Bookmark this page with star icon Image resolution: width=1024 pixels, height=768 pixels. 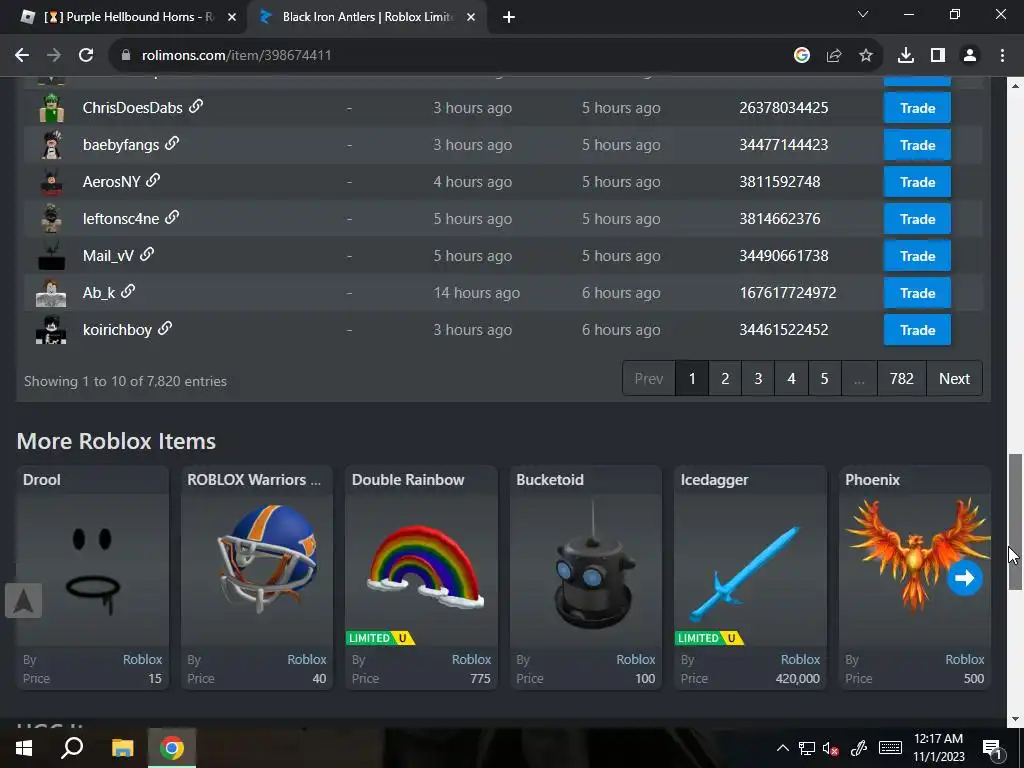(866, 56)
